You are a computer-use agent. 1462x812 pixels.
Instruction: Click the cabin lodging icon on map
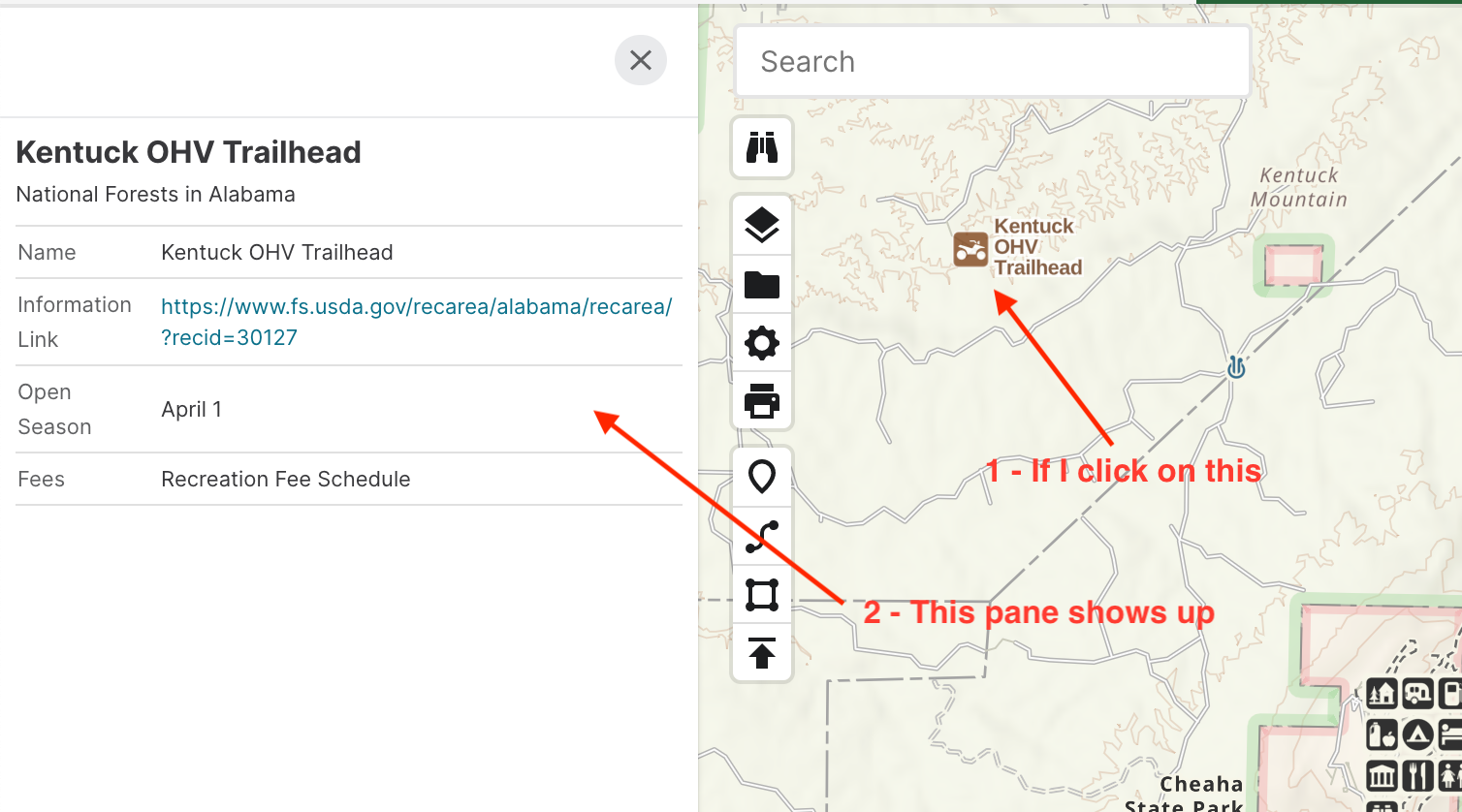tap(1382, 694)
